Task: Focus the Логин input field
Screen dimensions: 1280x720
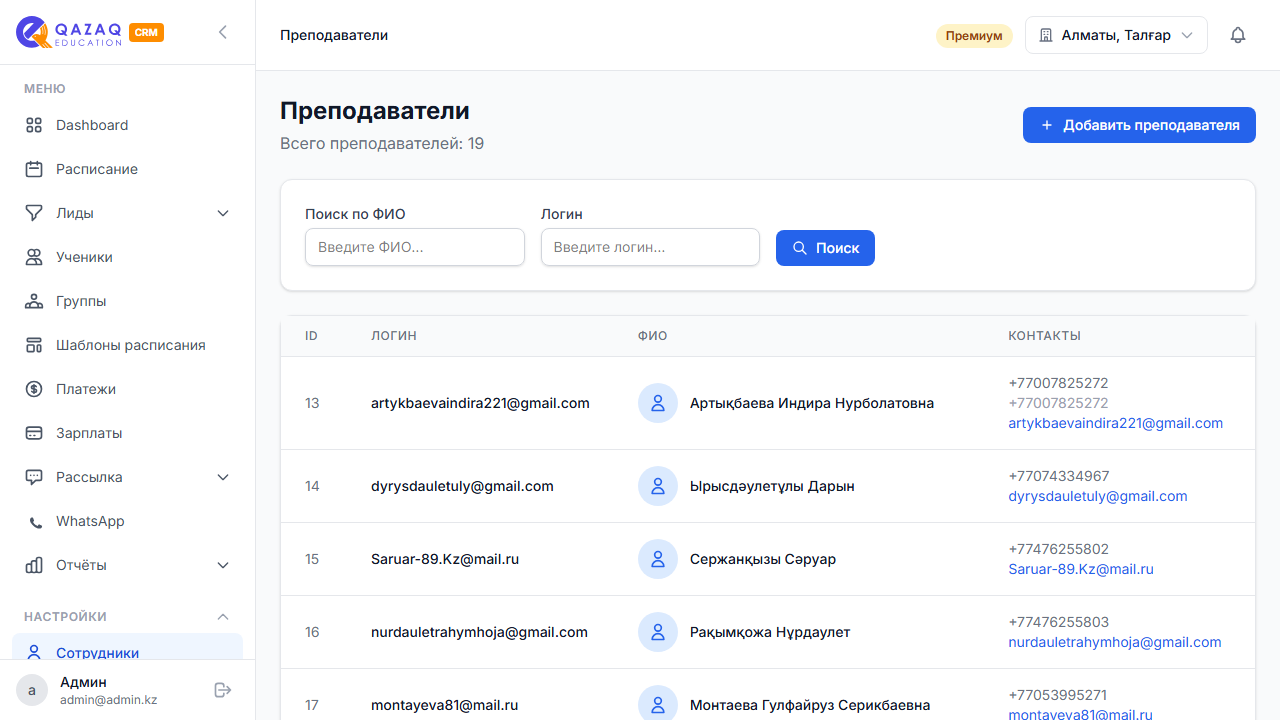Action: click(x=650, y=247)
